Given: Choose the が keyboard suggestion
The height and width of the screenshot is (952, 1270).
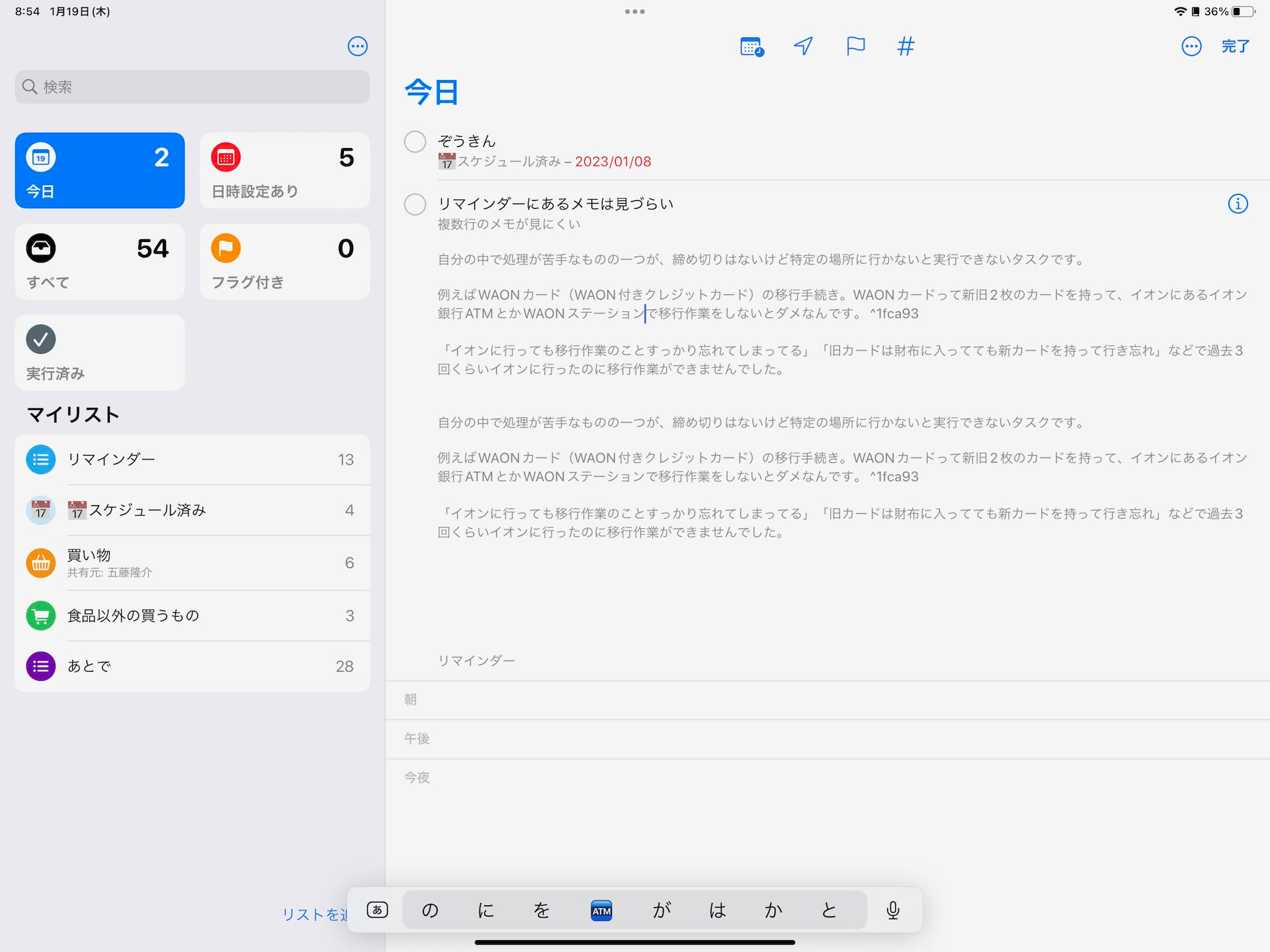Looking at the screenshot, I should click(661, 910).
